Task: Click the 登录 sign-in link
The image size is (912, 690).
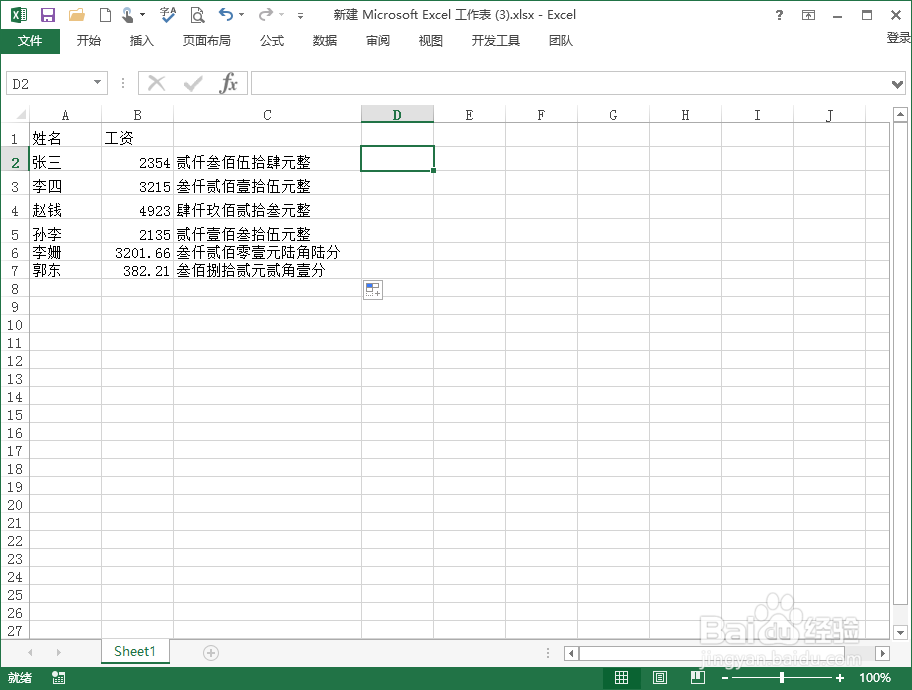Action: (898, 38)
